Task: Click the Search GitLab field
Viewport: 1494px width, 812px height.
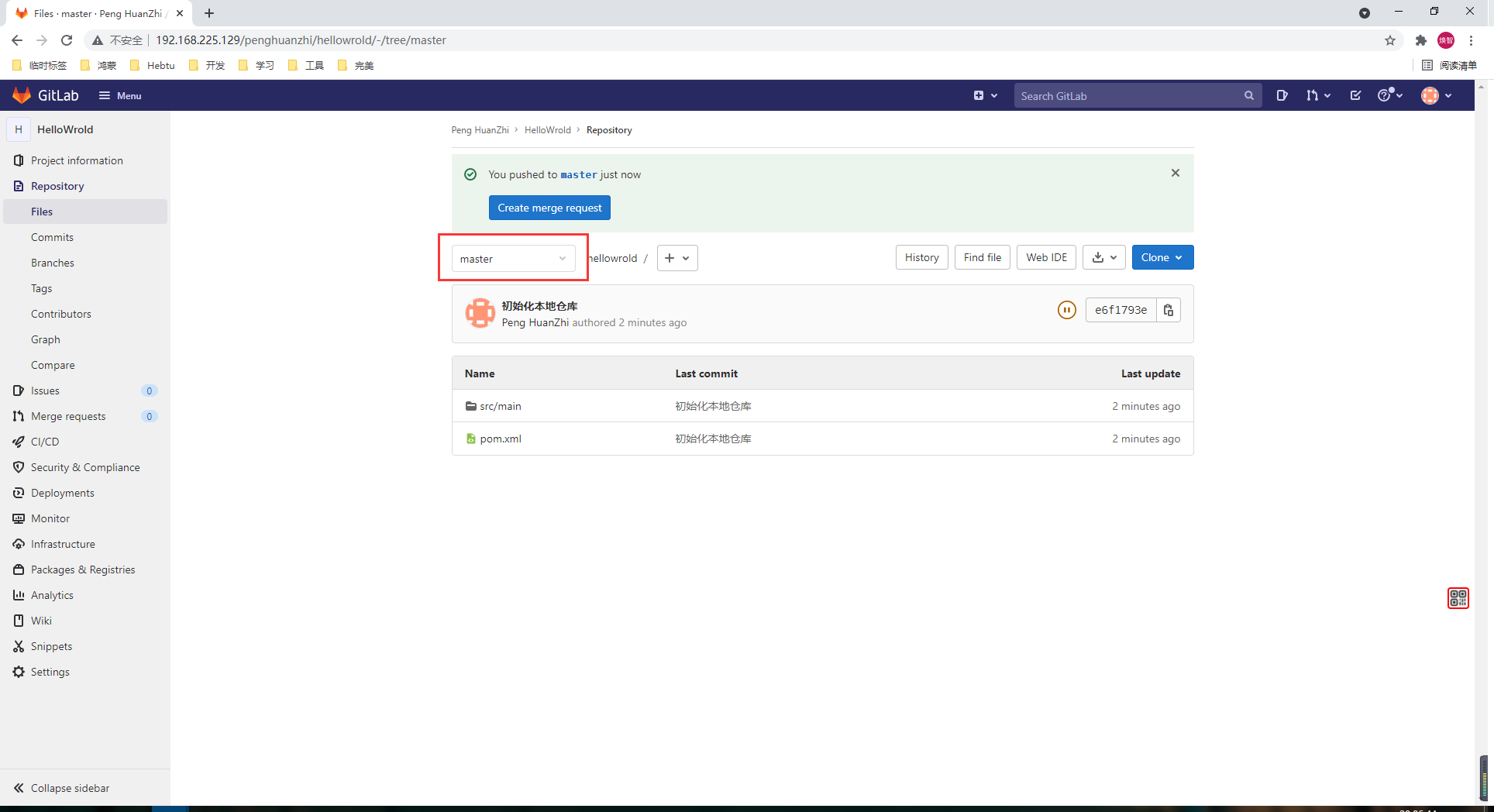Action: coord(1138,95)
